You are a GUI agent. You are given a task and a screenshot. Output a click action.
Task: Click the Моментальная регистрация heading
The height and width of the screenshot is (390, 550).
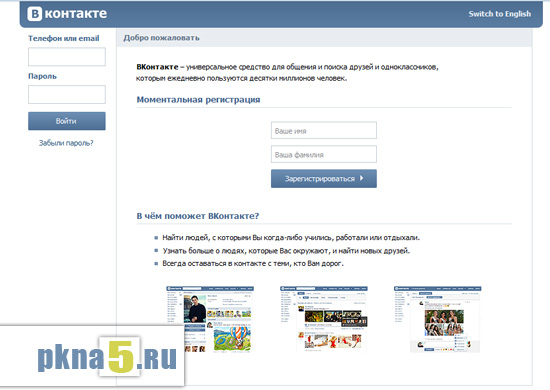point(198,100)
